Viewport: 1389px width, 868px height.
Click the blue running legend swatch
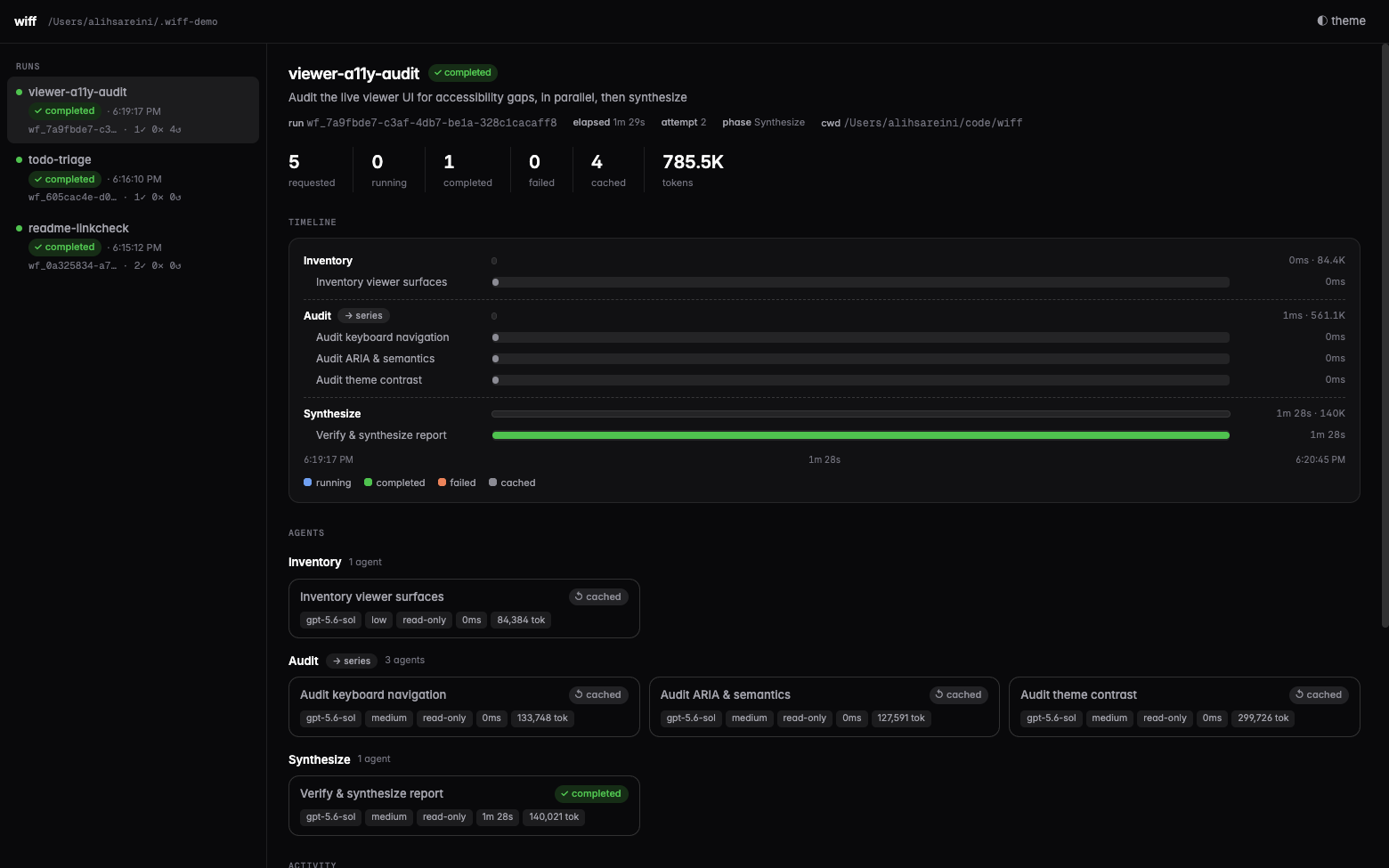coord(307,483)
